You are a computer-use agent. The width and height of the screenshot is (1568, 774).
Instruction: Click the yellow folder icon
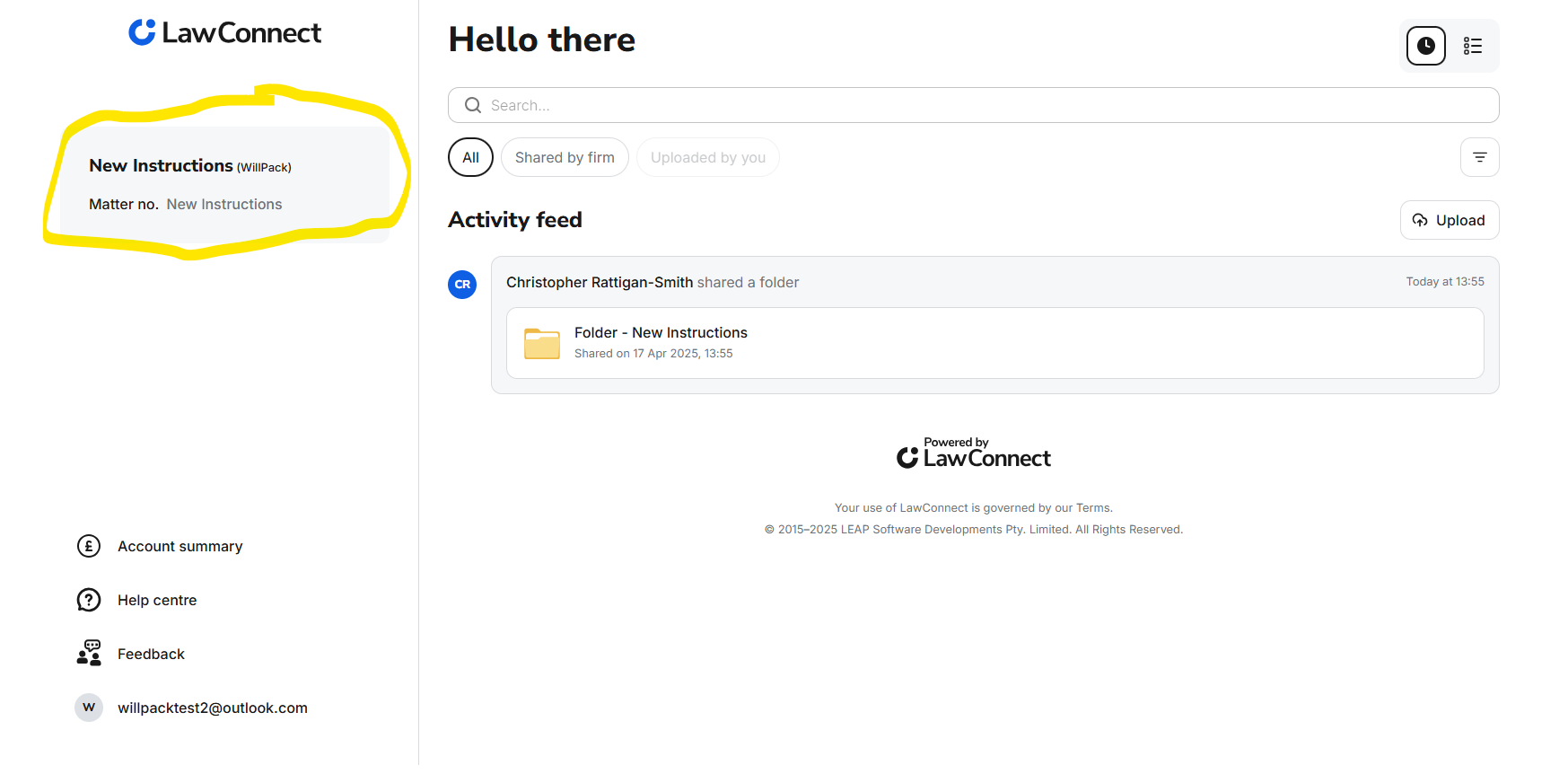click(542, 343)
